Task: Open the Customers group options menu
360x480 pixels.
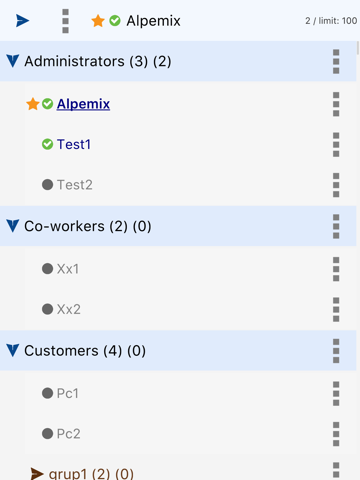Action: 336,351
